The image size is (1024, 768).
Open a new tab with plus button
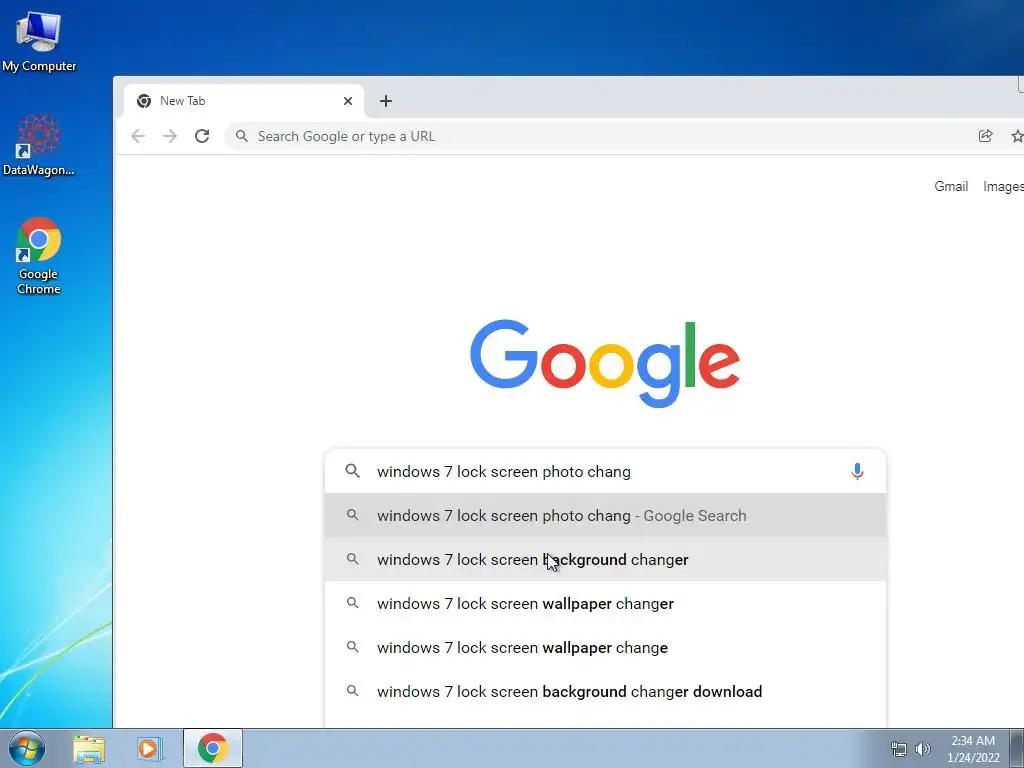pyautogui.click(x=386, y=101)
